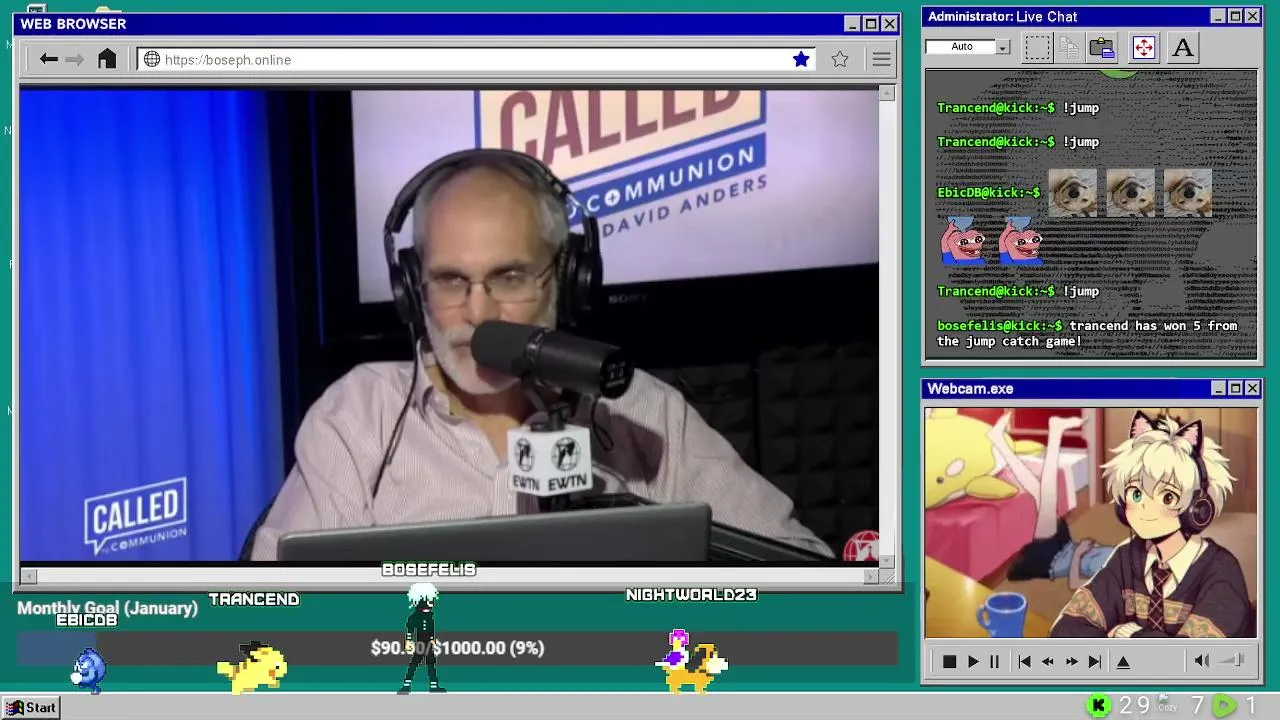This screenshot has width=1280, height=720.
Task: Skip to previous track in Webcam.exe
Action: pos(1024,661)
